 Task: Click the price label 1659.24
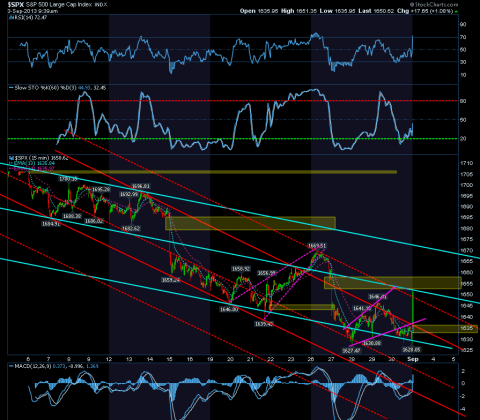click(171, 280)
